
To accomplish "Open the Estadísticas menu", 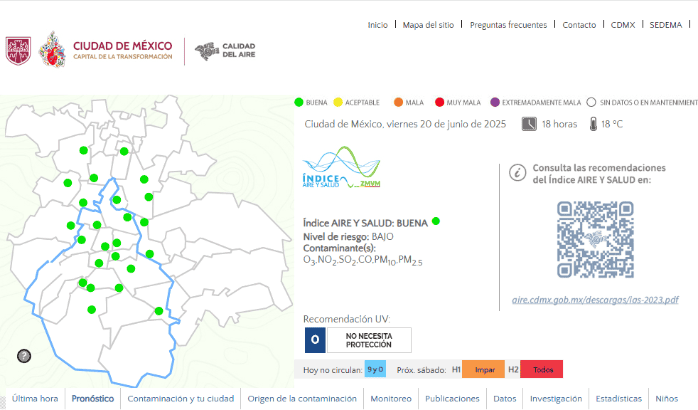I will pyautogui.click(x=618, y=398).
